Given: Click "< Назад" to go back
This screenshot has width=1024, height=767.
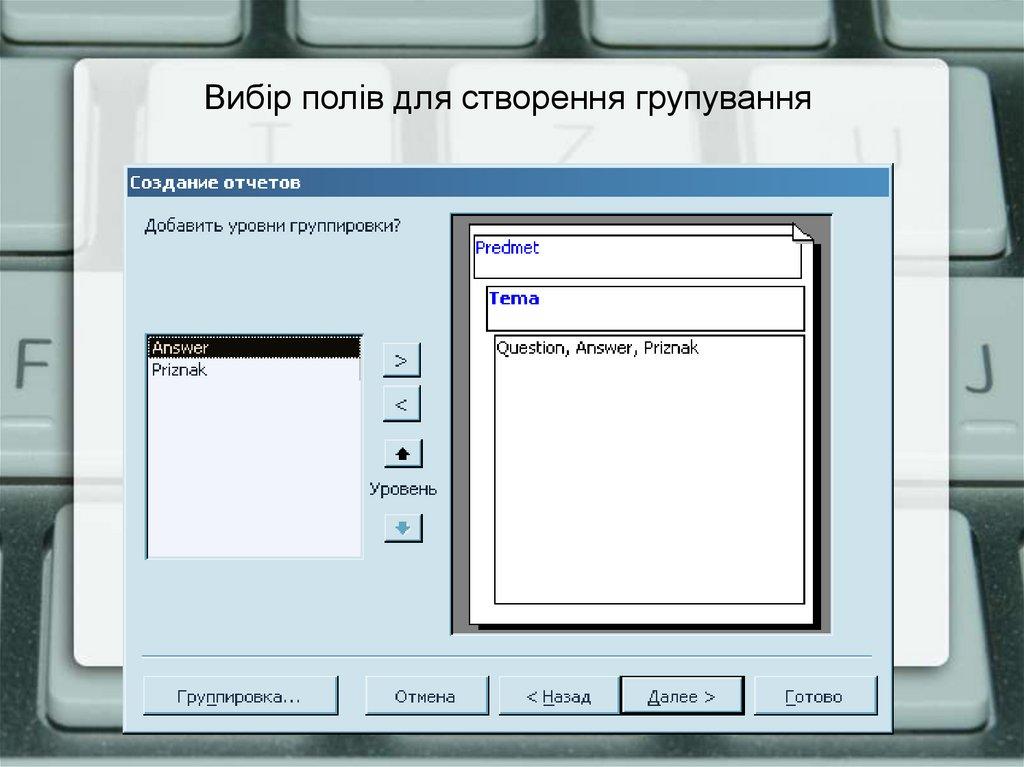Looking at the screenshot, I should 560,695.
